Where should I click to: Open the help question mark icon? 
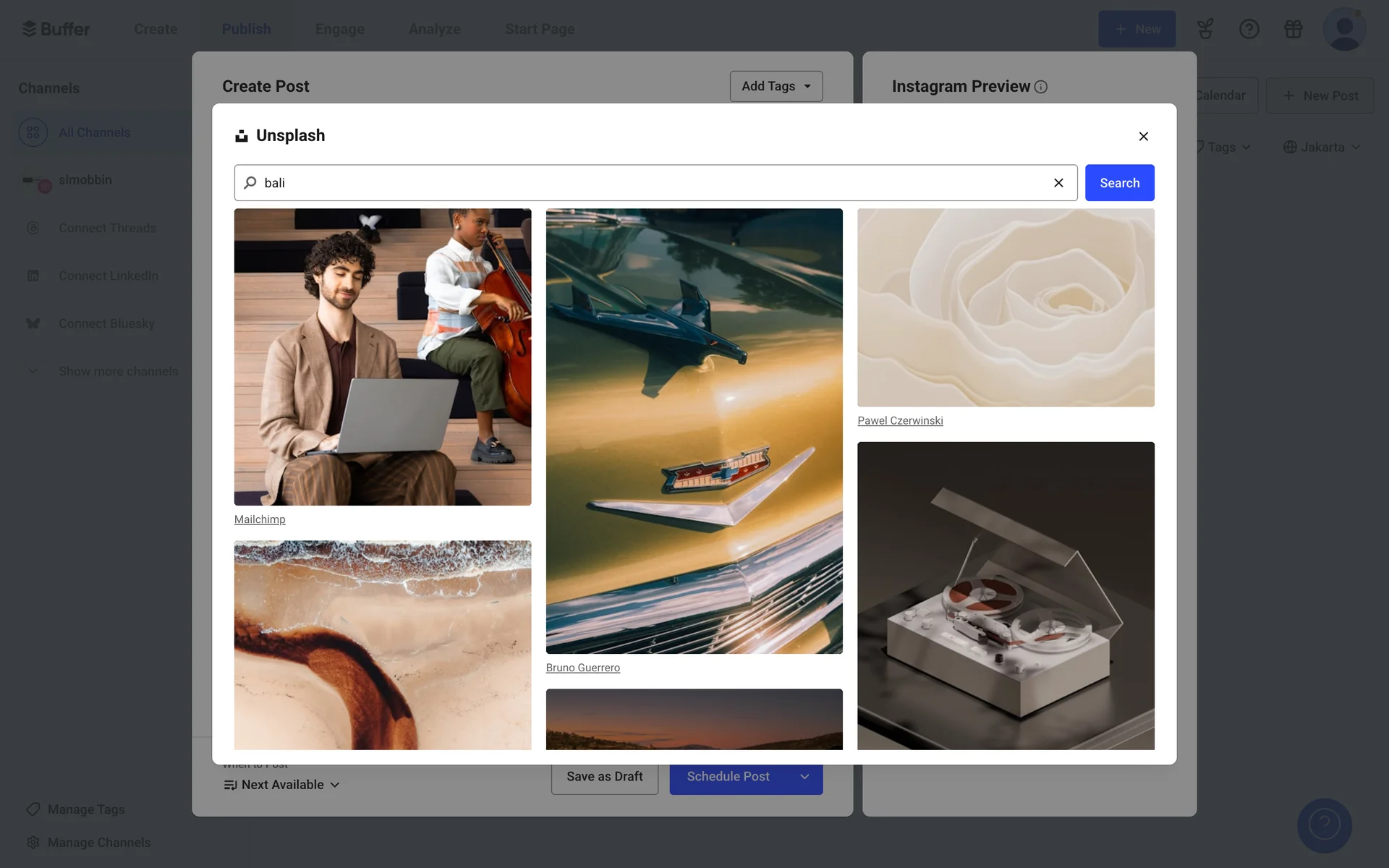coord(1249,29)
